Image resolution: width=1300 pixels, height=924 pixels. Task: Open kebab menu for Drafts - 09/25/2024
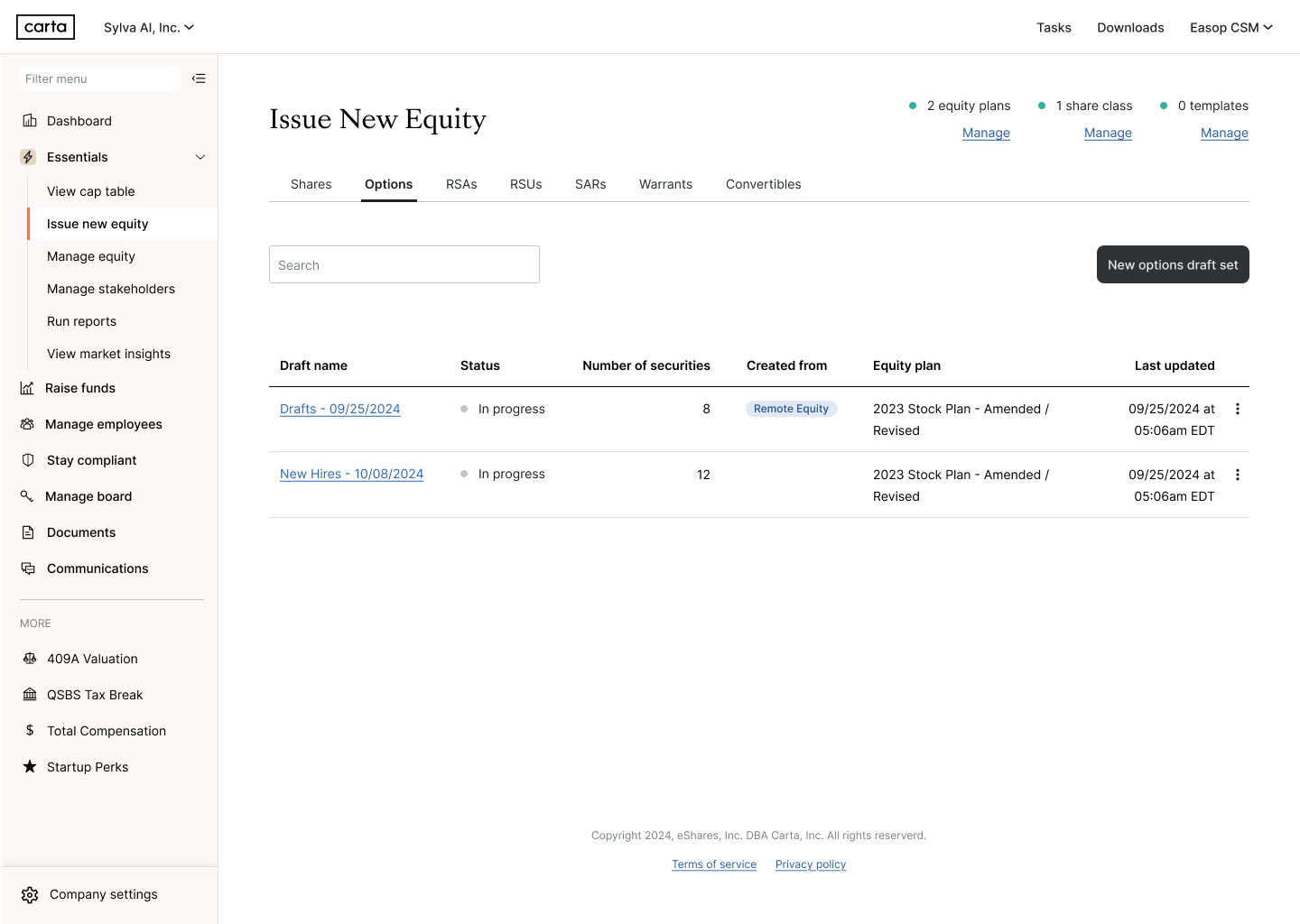click(x=1237, y=409)
